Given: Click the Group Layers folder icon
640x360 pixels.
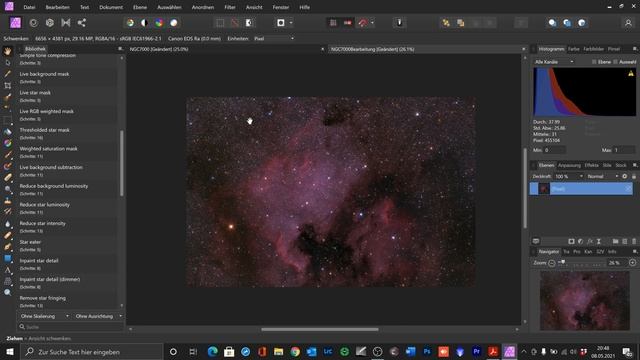Looking at the screenshot, I should [x=616, y=242].
